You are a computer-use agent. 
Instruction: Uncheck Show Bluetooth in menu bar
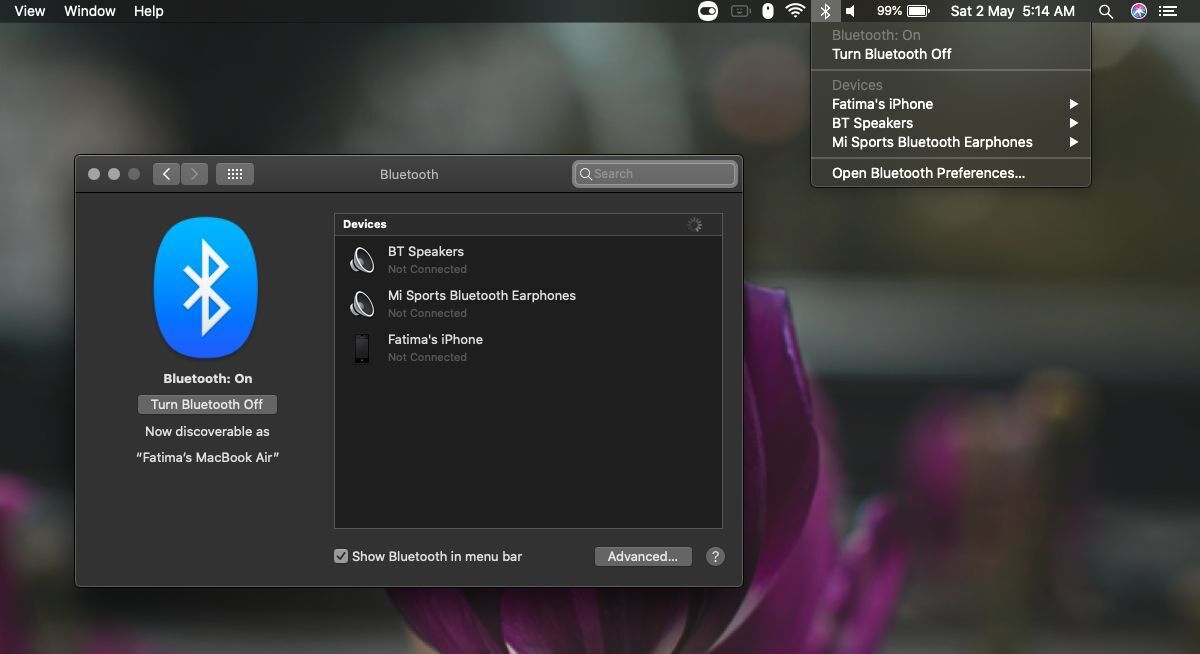(x=341, y=556)
